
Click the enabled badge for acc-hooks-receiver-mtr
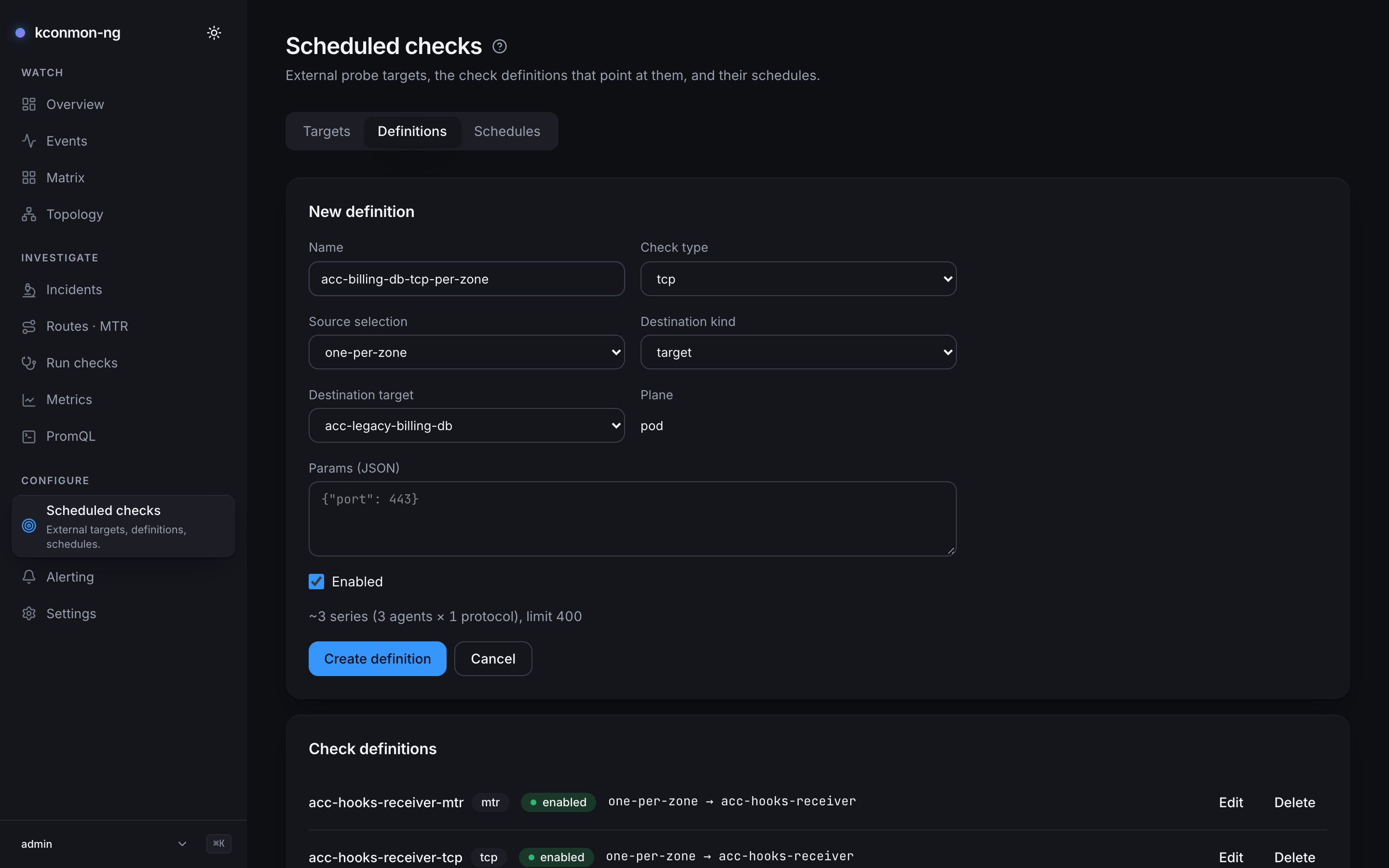click(558, 802)
